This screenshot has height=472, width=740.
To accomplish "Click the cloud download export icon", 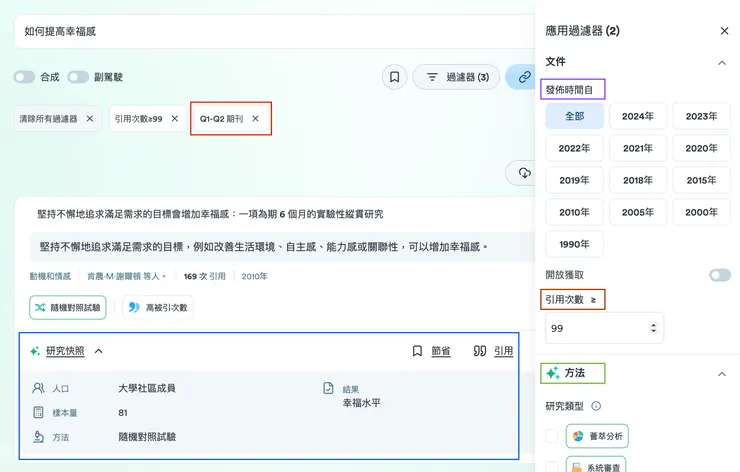I will click(524, 173).
